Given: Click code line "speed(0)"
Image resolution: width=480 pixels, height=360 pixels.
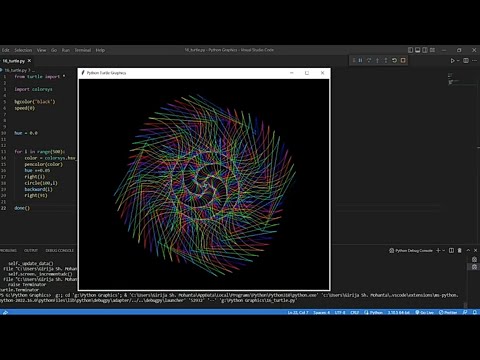Looking at the screenshot, I should tap(24, 108).
